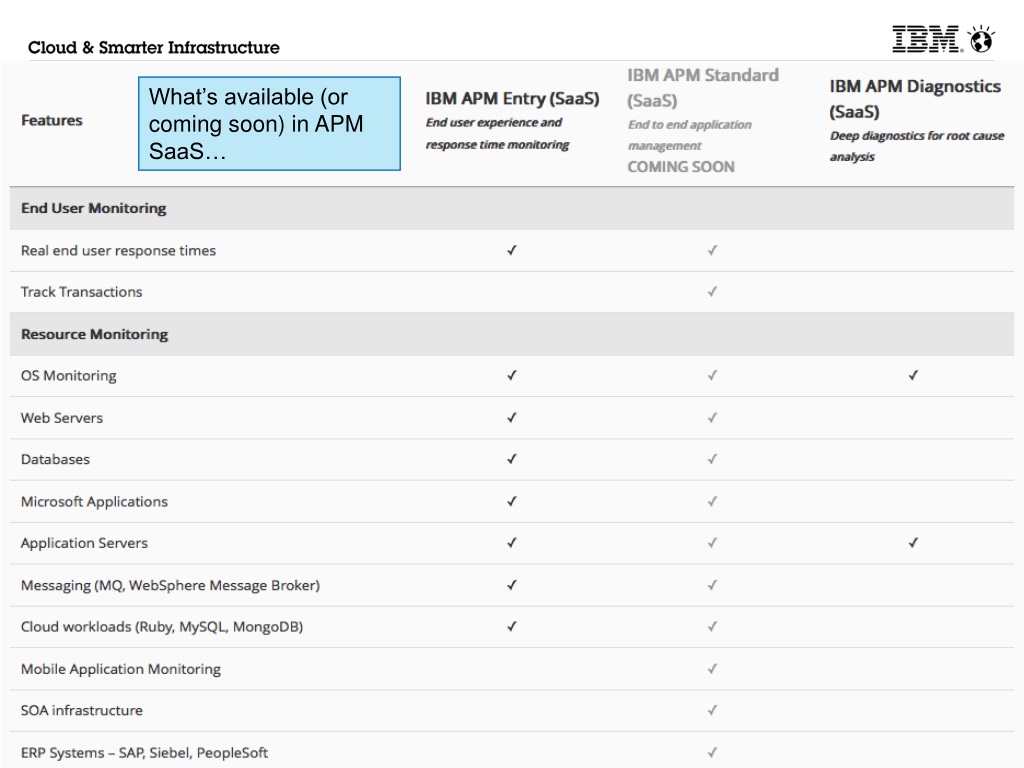This screenshot has height=768, width=1024.
Task: Click Standard checkmark for Microsoft Applications
Action: tap(712, 502)
